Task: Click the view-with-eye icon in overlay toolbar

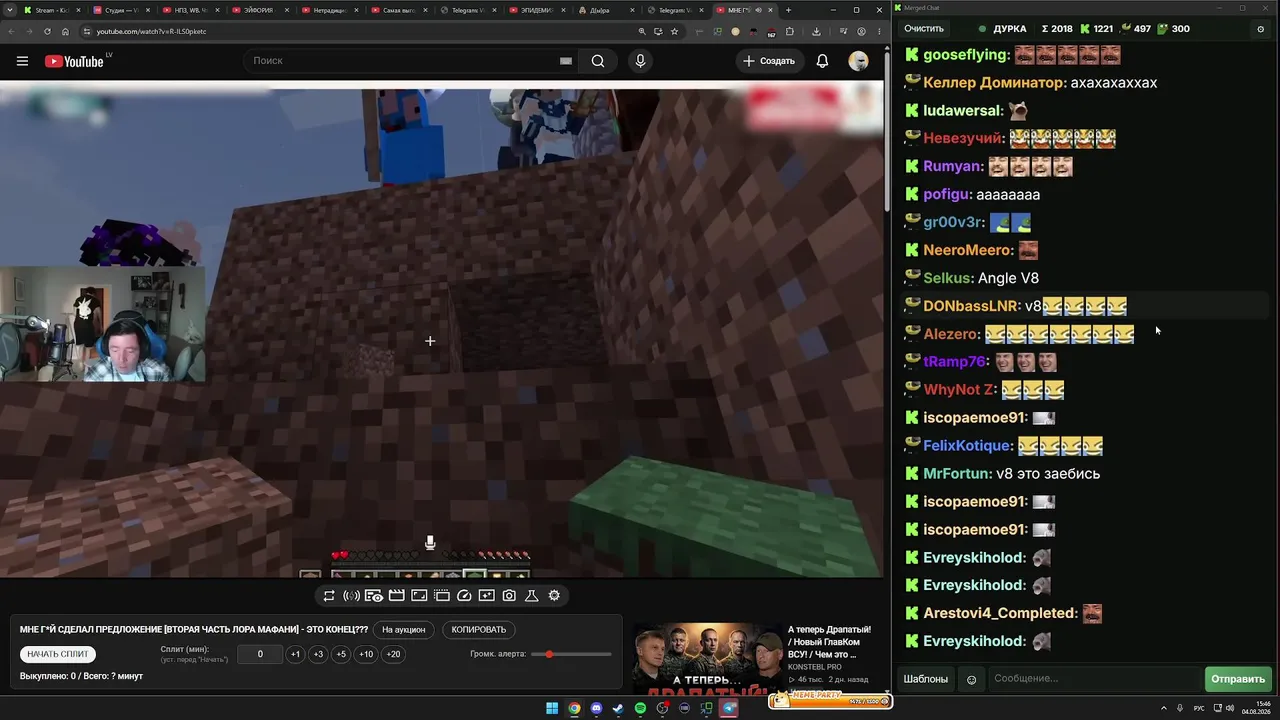Action: coord(374,596)
